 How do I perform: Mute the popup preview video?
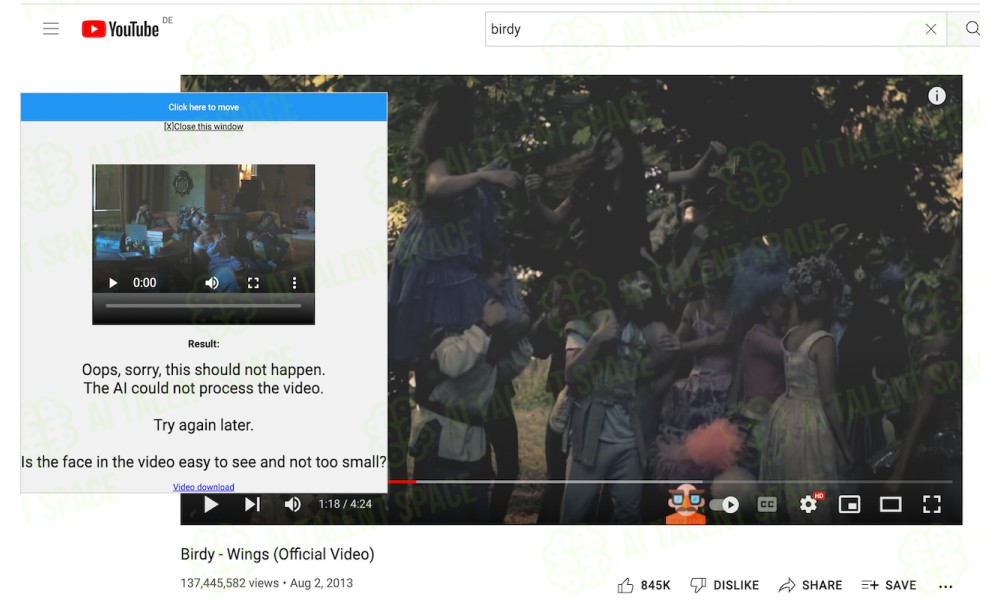212,282
